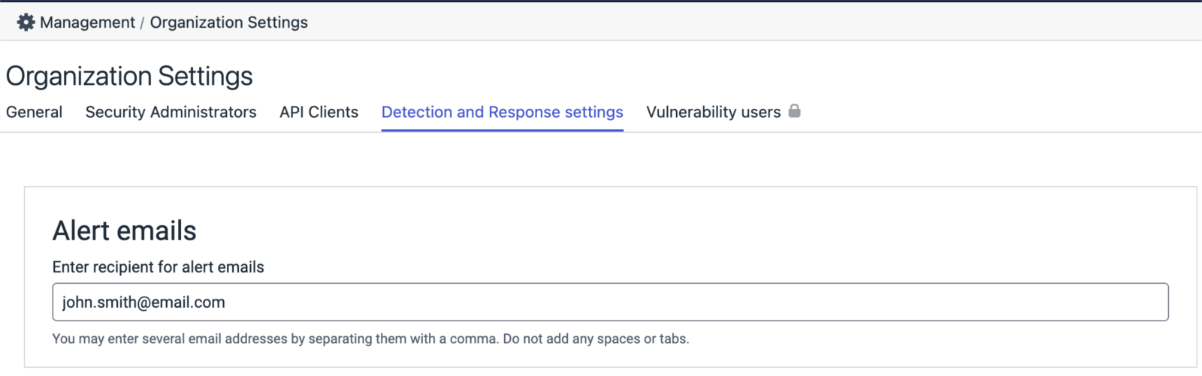Click empty space right of the email address
Image resolution: width=1202 pixels, height=376 pixels.
(x=700, y=302)
